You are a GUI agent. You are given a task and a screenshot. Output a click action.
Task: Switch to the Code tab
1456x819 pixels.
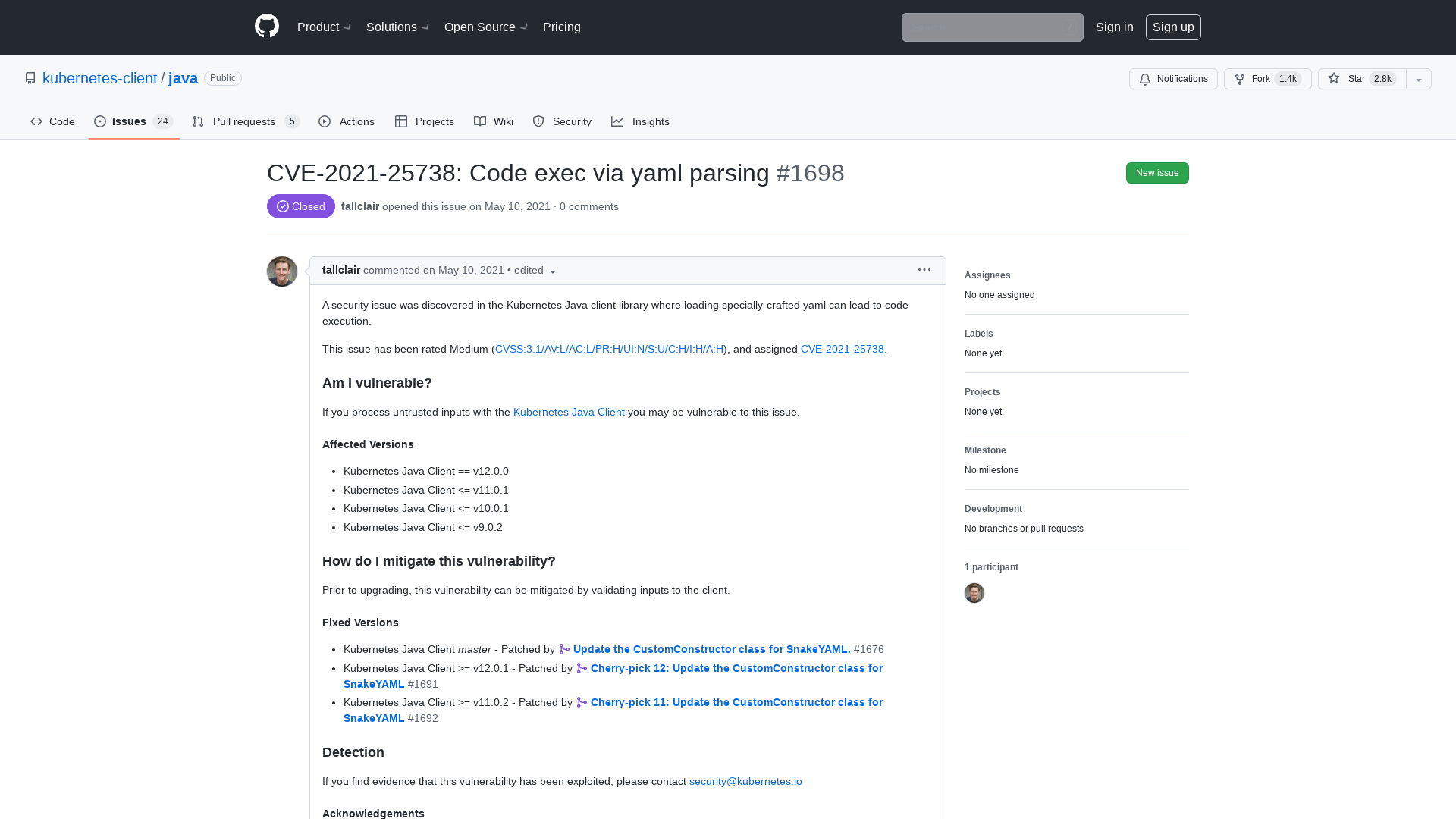tap(52, 121)
